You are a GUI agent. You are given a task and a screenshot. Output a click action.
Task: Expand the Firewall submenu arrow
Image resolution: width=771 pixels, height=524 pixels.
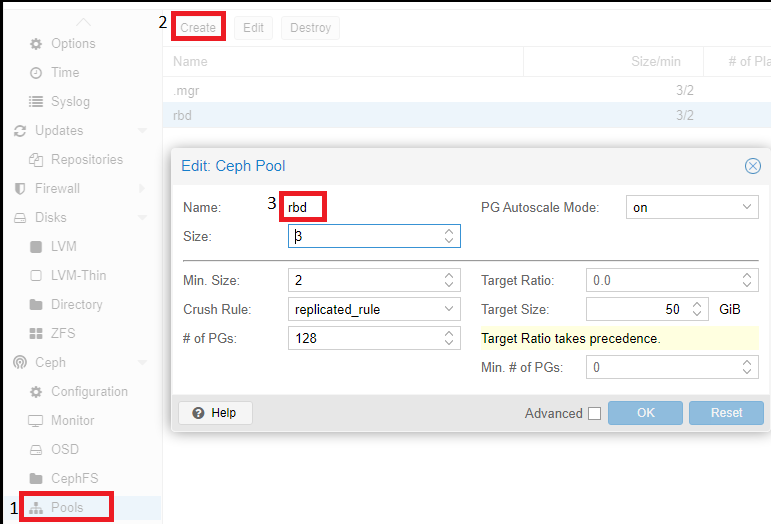coord(142,189)
